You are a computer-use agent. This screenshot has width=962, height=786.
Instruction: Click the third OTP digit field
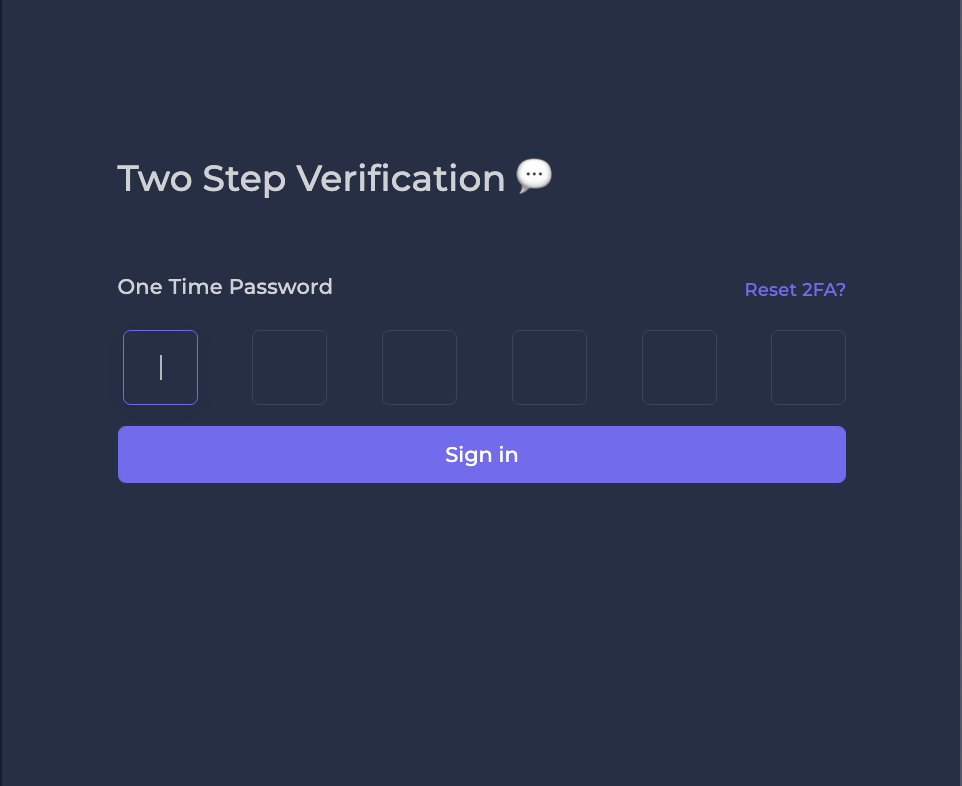(419, 368)
